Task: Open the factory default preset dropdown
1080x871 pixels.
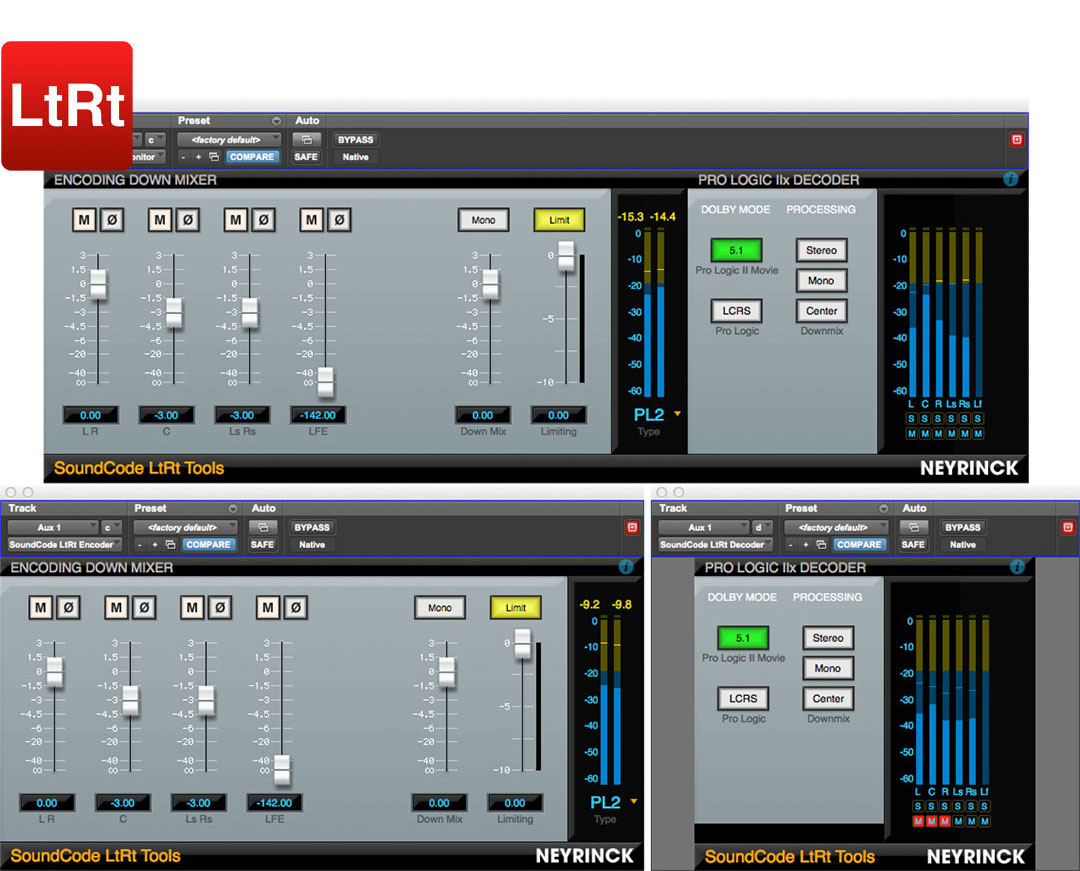Action: click(x=182, y=527)
